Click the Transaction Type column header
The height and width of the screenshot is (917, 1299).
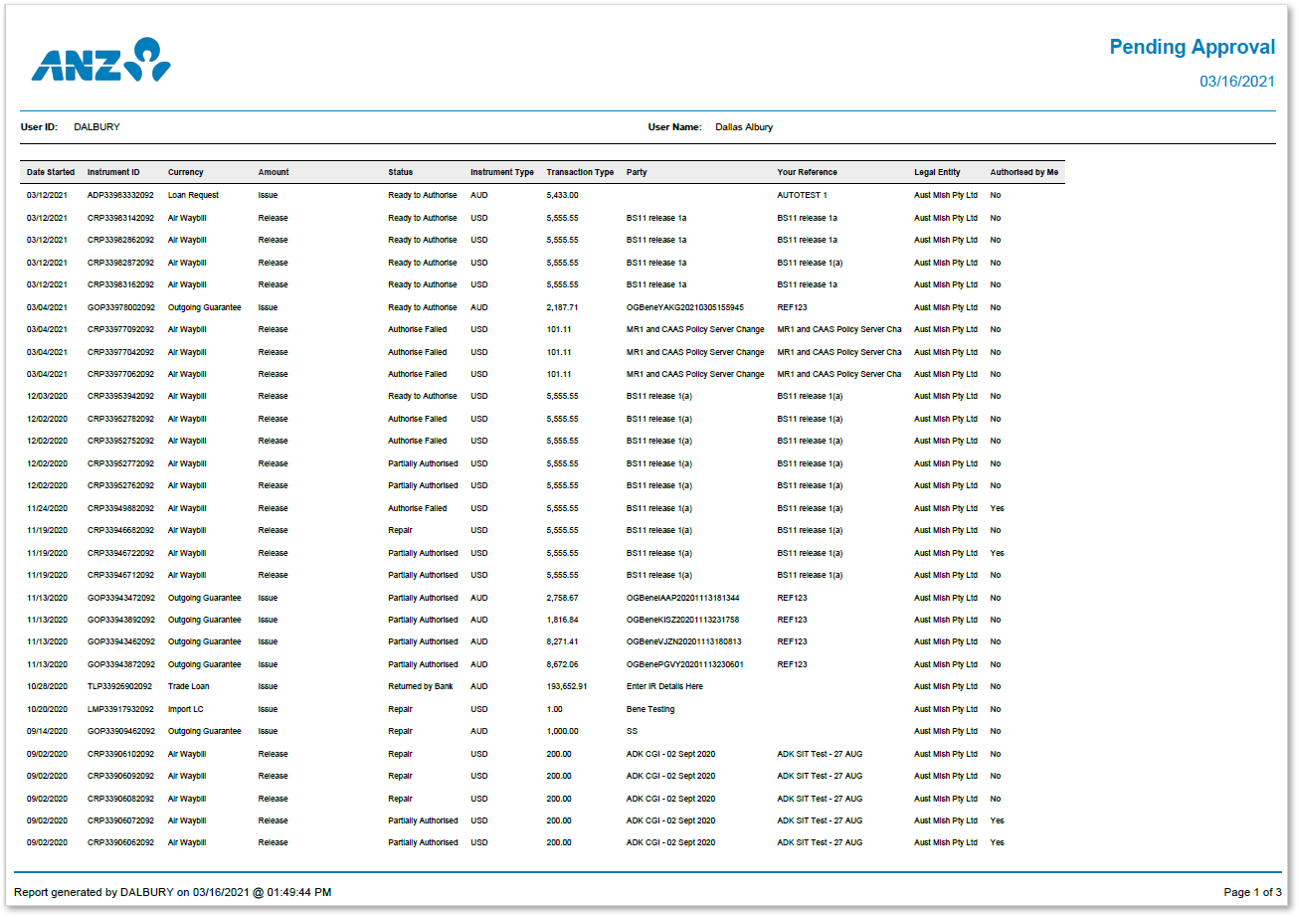580,172
